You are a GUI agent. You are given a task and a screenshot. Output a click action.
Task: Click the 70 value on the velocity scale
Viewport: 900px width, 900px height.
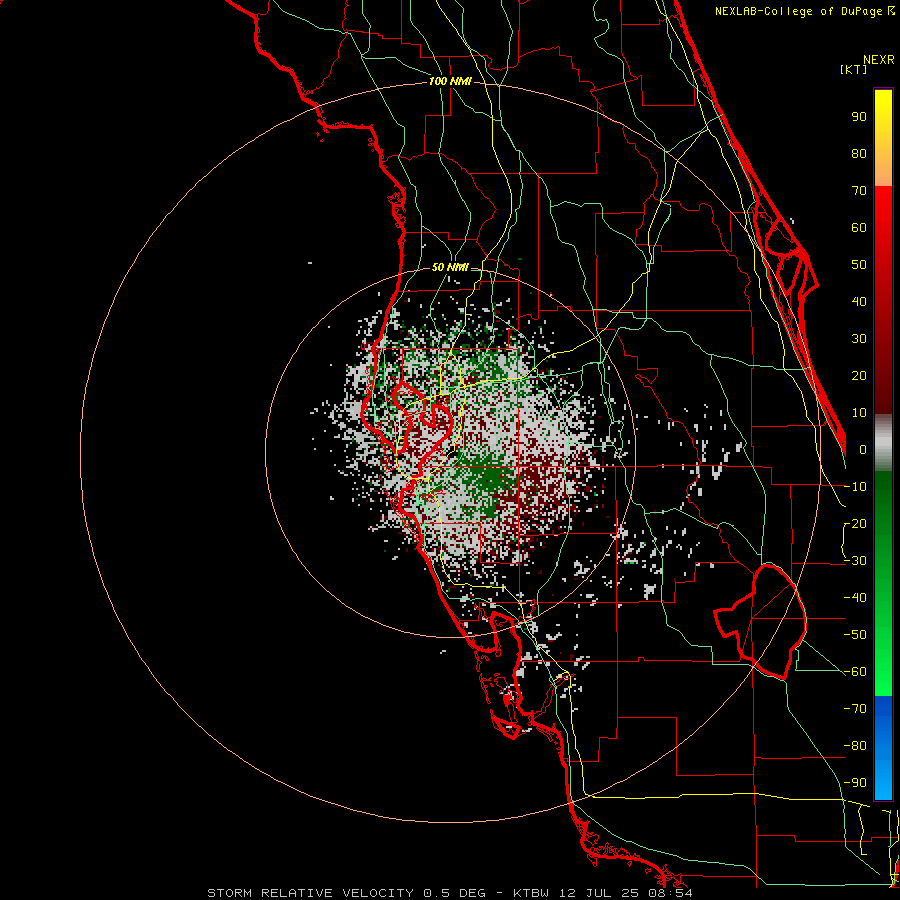click(859, 191)
